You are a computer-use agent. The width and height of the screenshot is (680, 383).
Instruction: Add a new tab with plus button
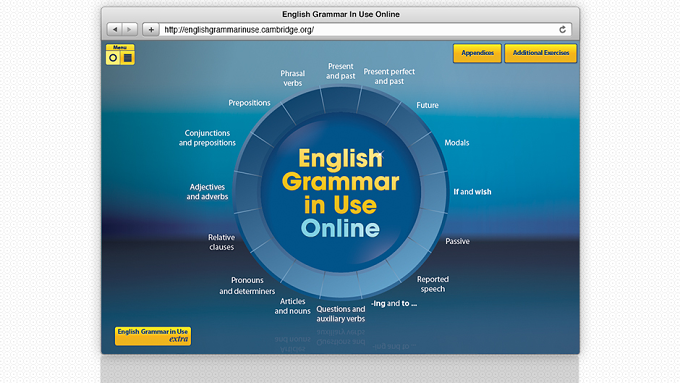point(151,29)
